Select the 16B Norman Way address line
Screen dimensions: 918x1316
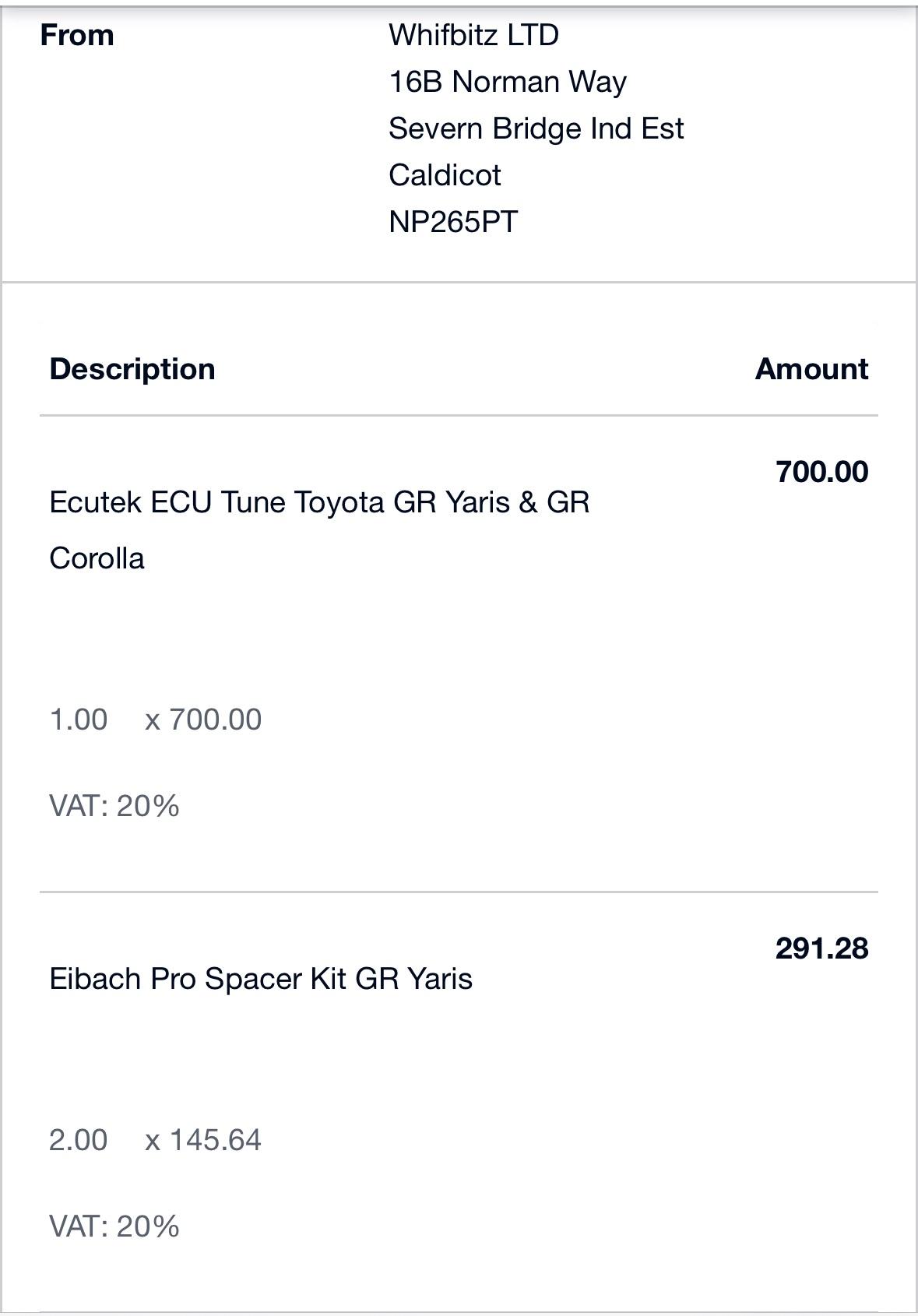pos(508,82)
